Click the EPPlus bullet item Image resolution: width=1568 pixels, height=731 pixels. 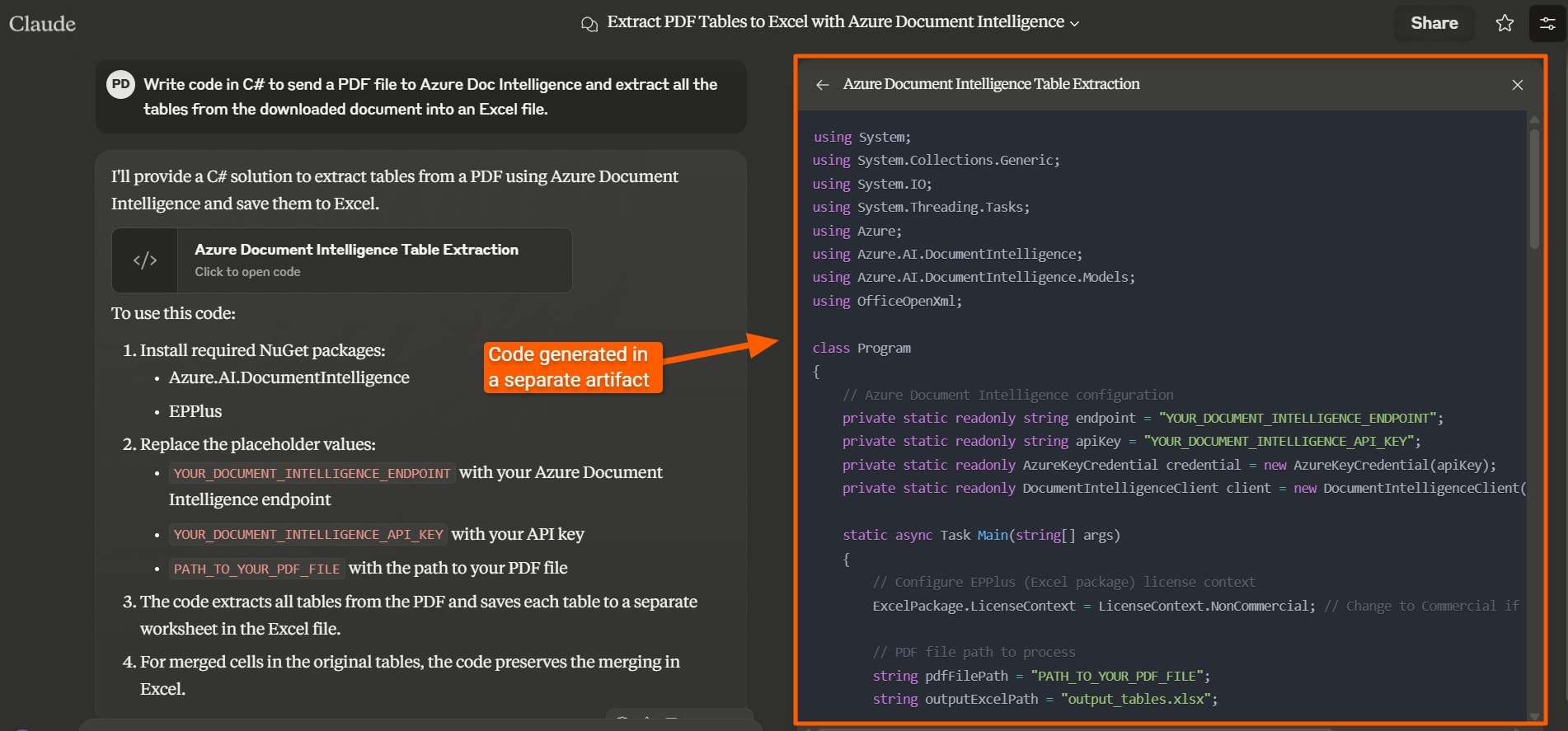click(195, 411)
